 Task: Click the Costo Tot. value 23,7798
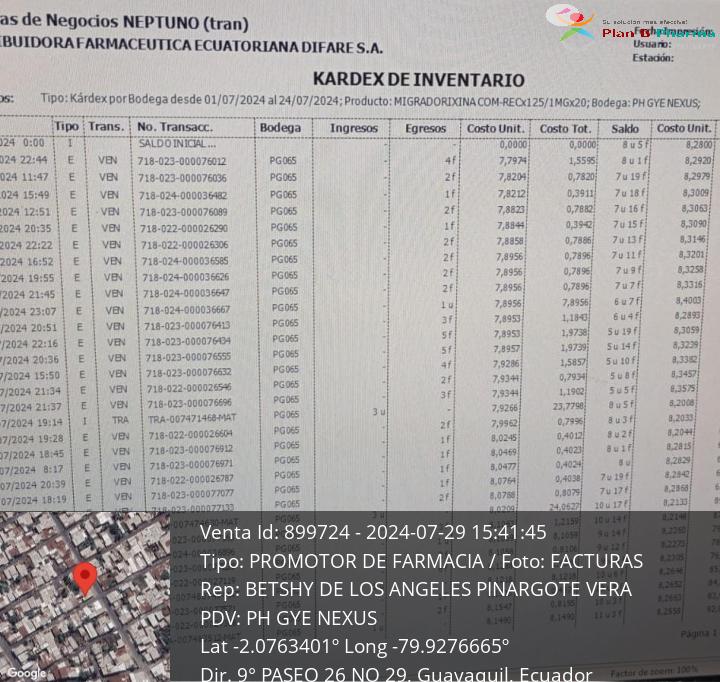tap(568, 406)
